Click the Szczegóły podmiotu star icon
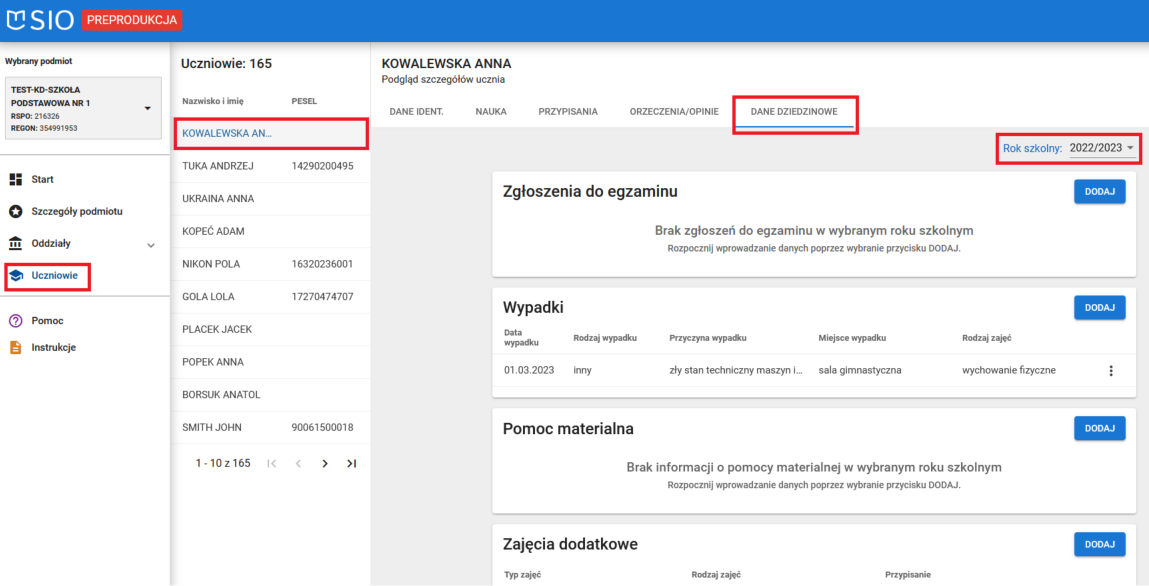 pos(15,212)
